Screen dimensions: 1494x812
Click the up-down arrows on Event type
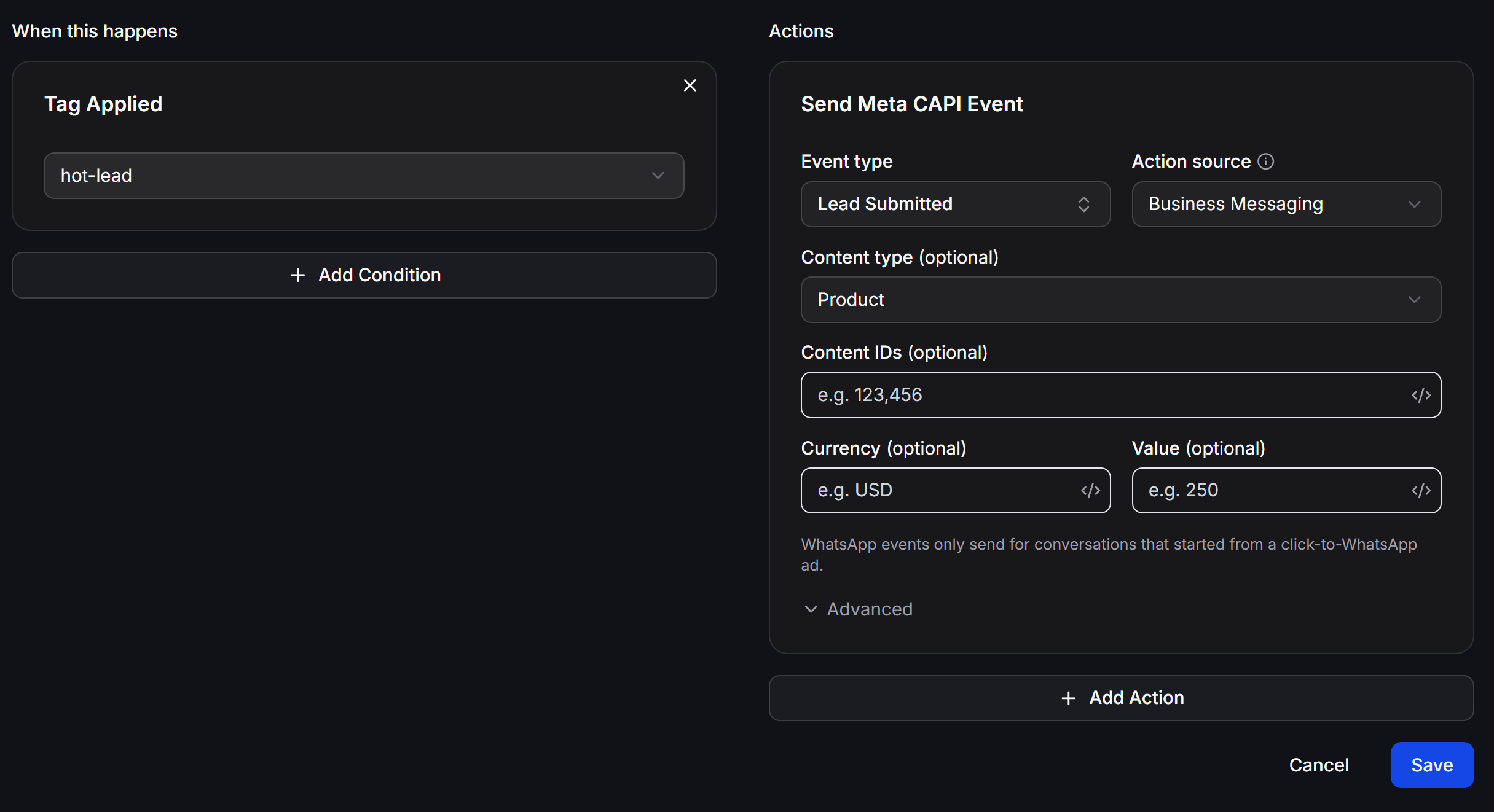coord(1083,204)
